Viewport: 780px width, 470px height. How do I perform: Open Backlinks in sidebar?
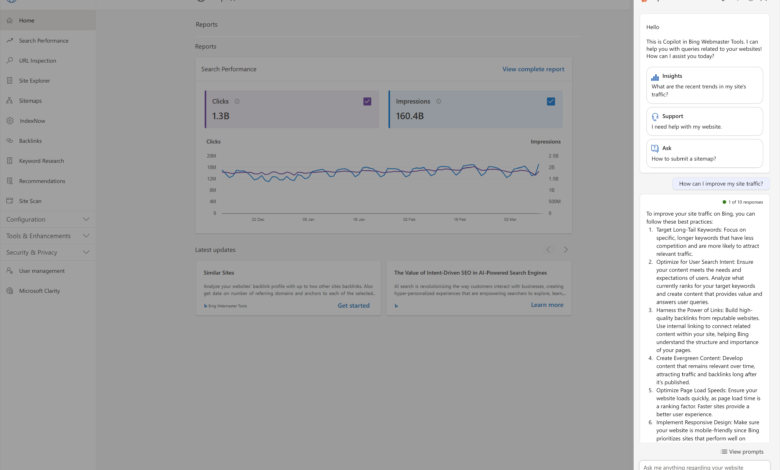pos(48,141)
